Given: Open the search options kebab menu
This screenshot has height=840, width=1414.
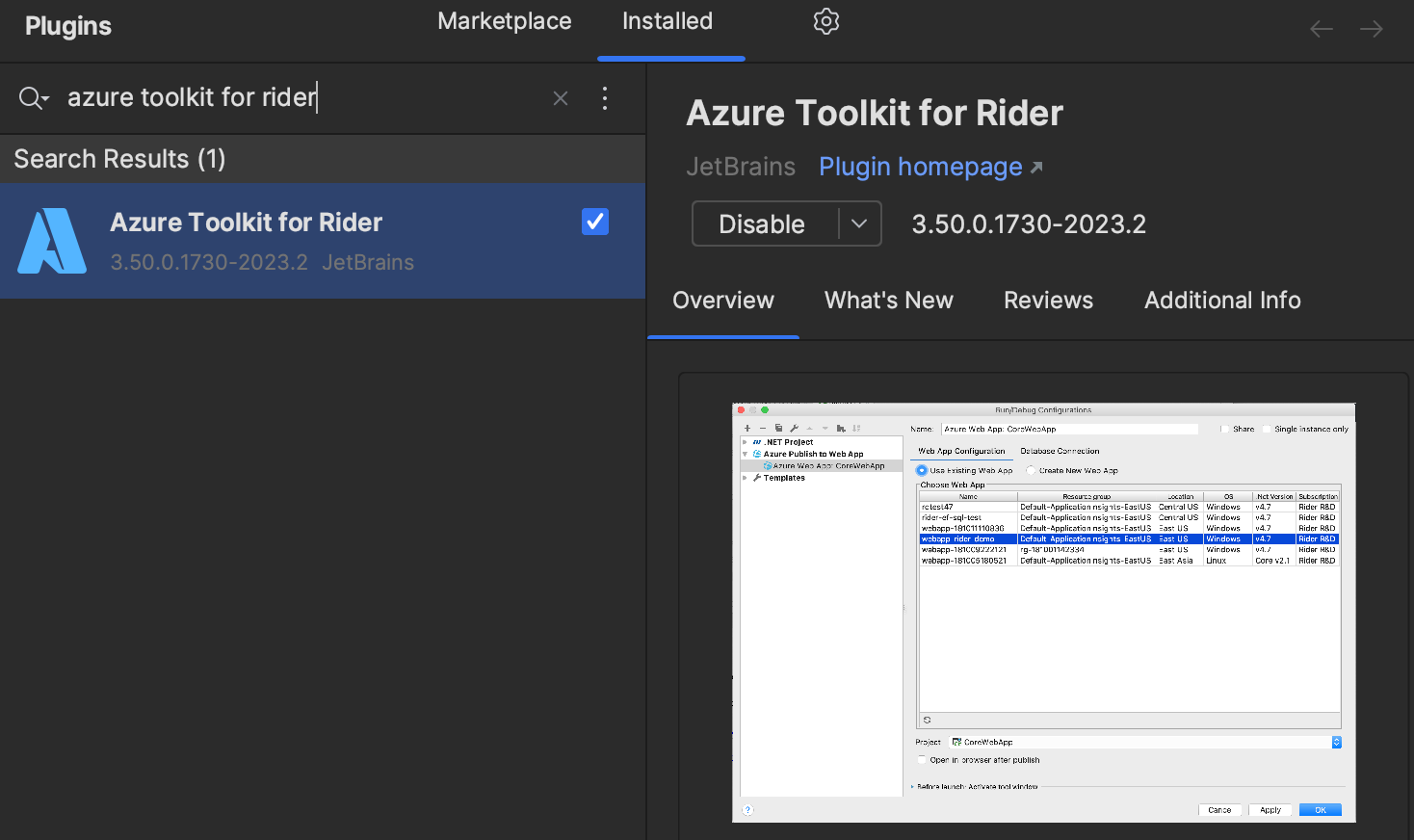Looking at the screenshot, I should click(605, 98).
